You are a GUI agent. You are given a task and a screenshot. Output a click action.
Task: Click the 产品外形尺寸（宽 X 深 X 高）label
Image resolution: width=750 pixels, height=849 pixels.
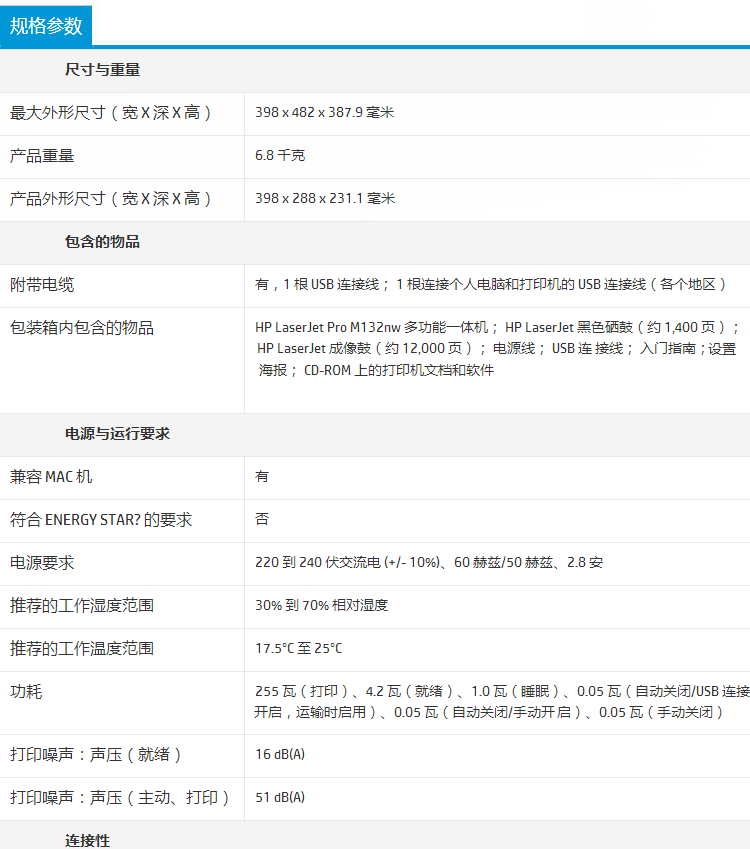click(x=110, y=199)
